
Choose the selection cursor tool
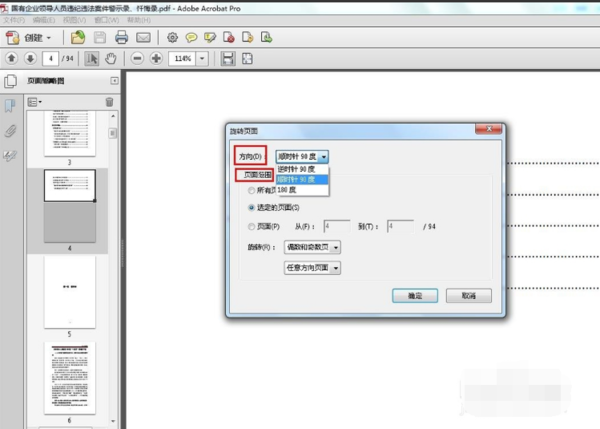[92, 59]
